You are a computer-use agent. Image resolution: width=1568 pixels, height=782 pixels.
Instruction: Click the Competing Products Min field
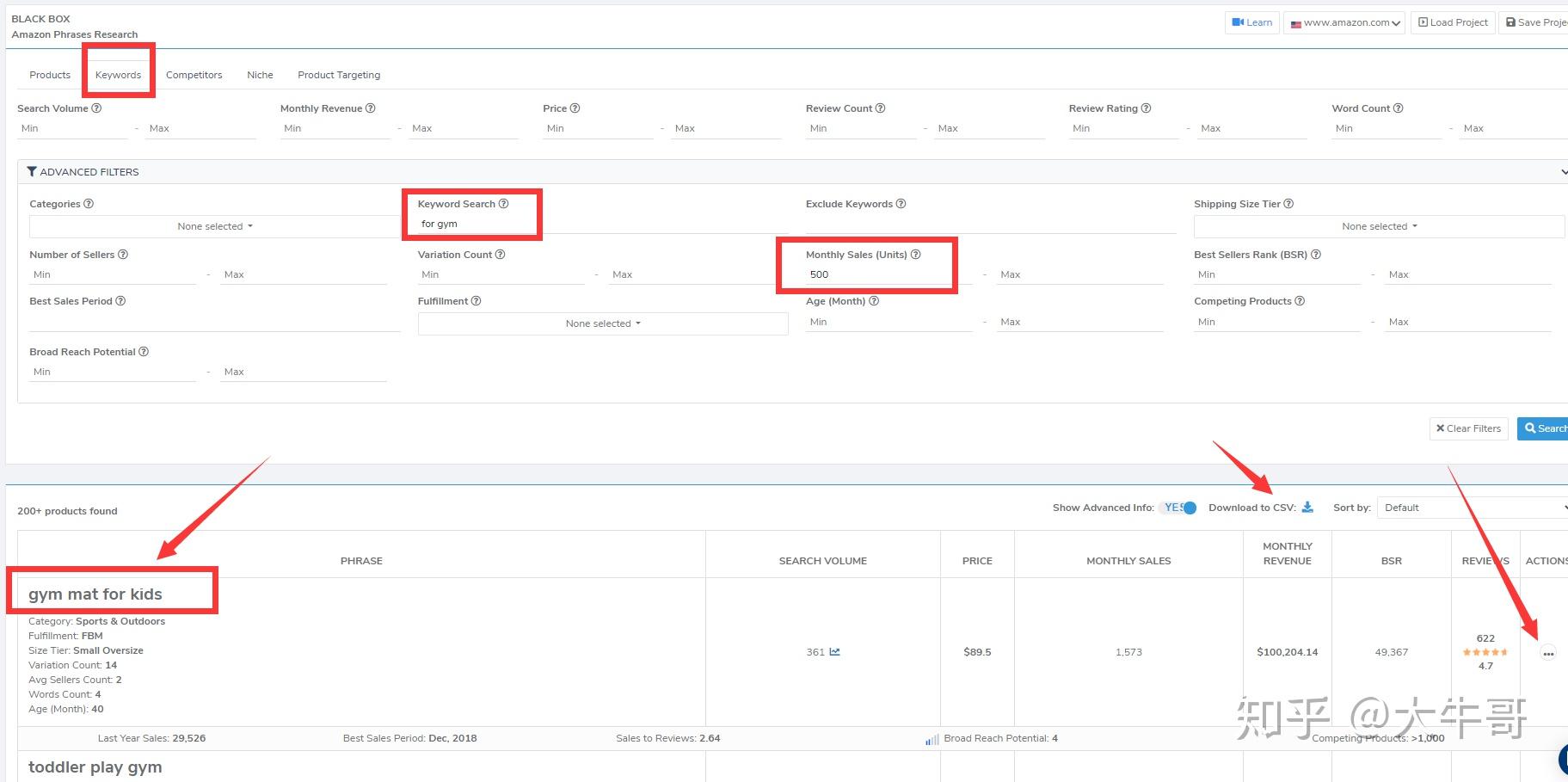1276,322
